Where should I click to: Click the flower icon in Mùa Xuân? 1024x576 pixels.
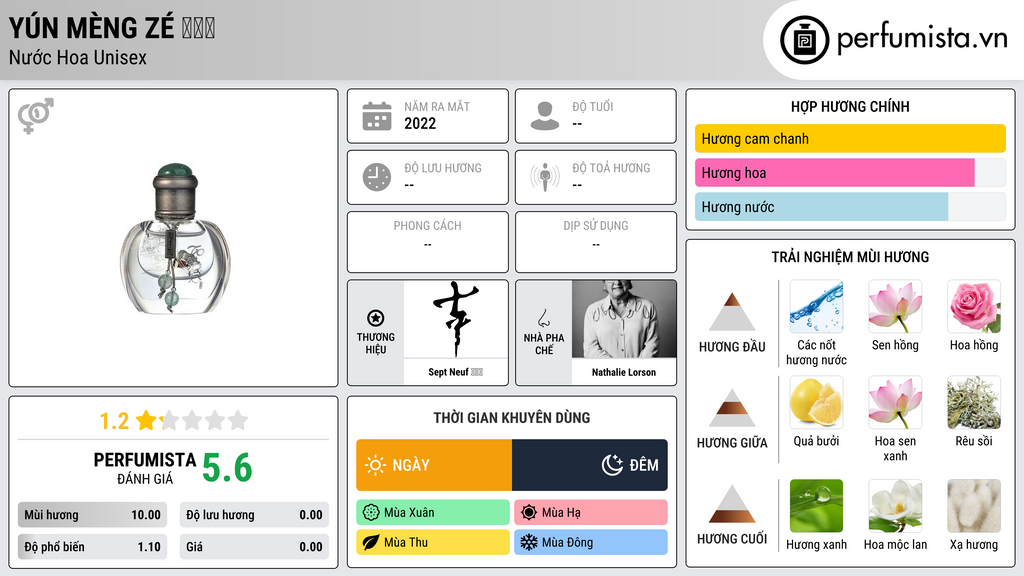coord(371,513)
